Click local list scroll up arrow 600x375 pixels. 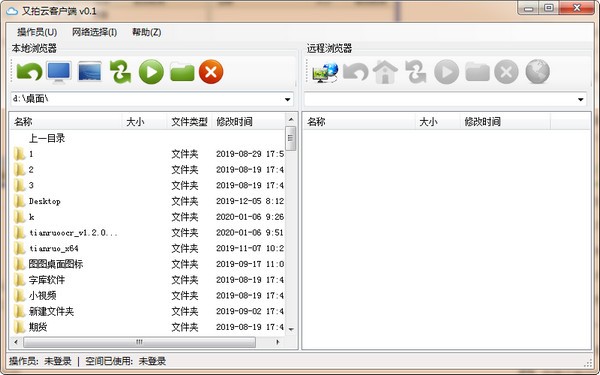[291, 119]
